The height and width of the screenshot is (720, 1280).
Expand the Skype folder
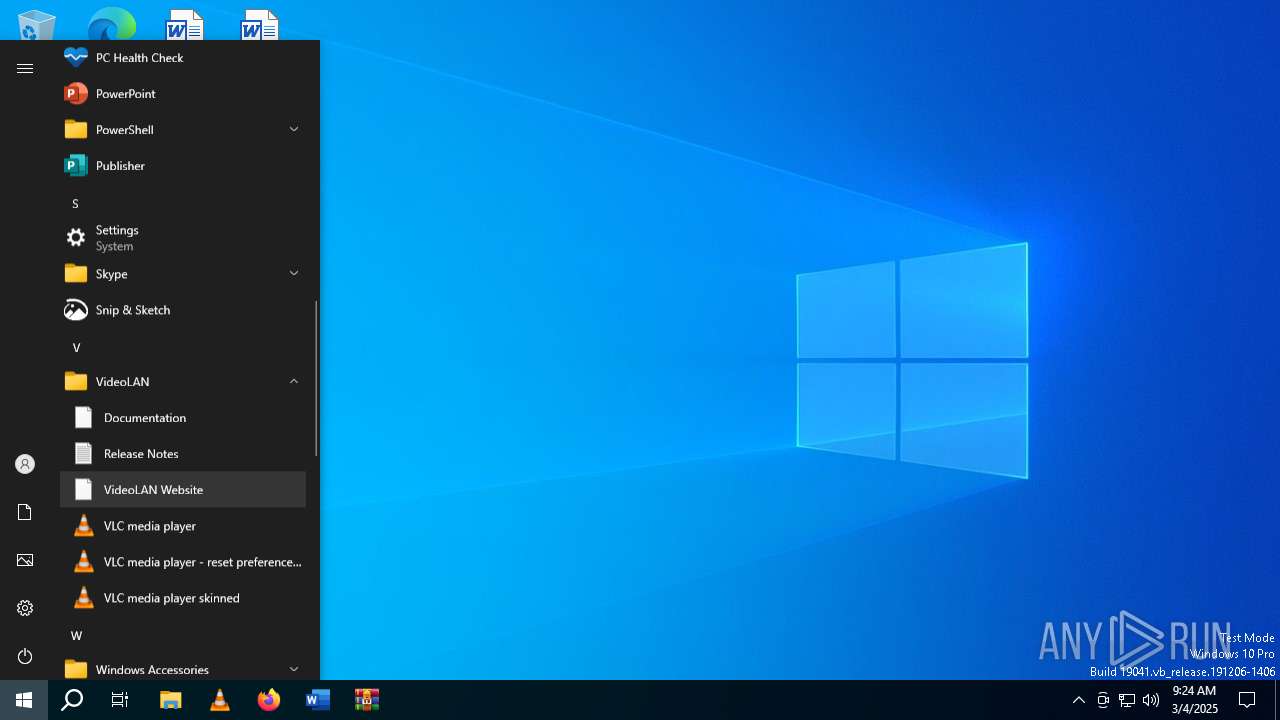(x=294, y=274)
